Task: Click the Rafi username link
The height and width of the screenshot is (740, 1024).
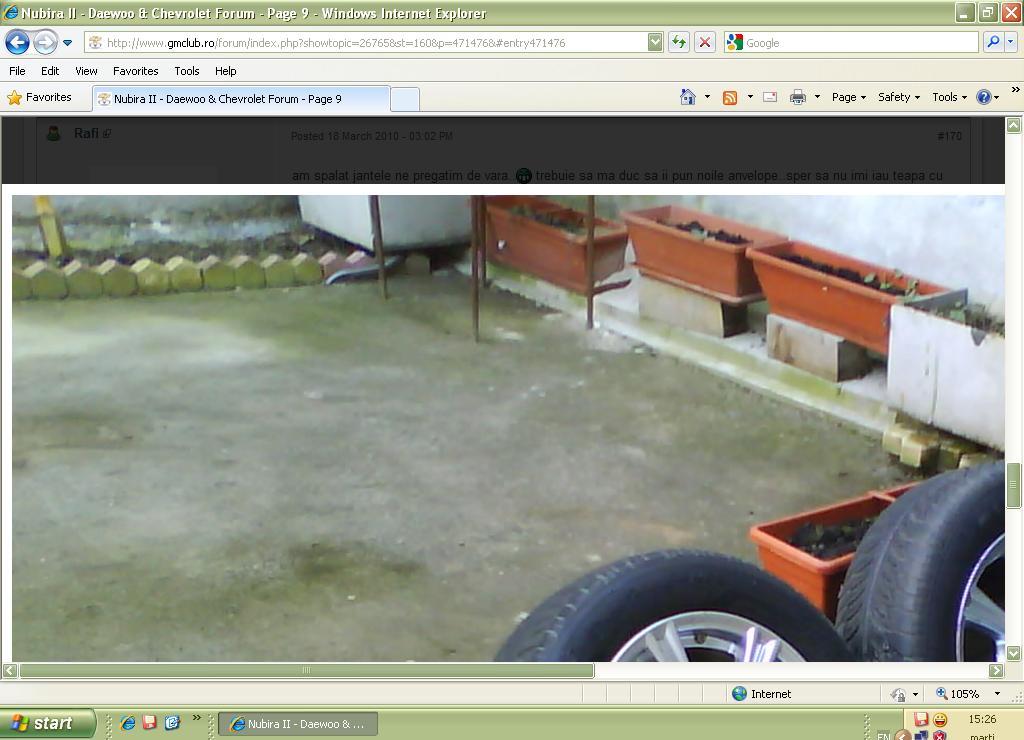Action: [86, 133]
